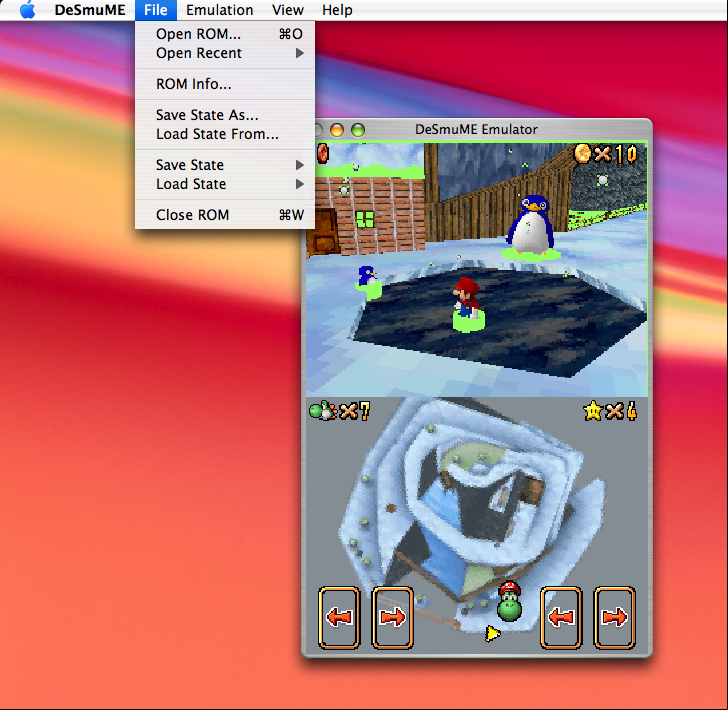Choose Load State From... entry

[225, 134]
